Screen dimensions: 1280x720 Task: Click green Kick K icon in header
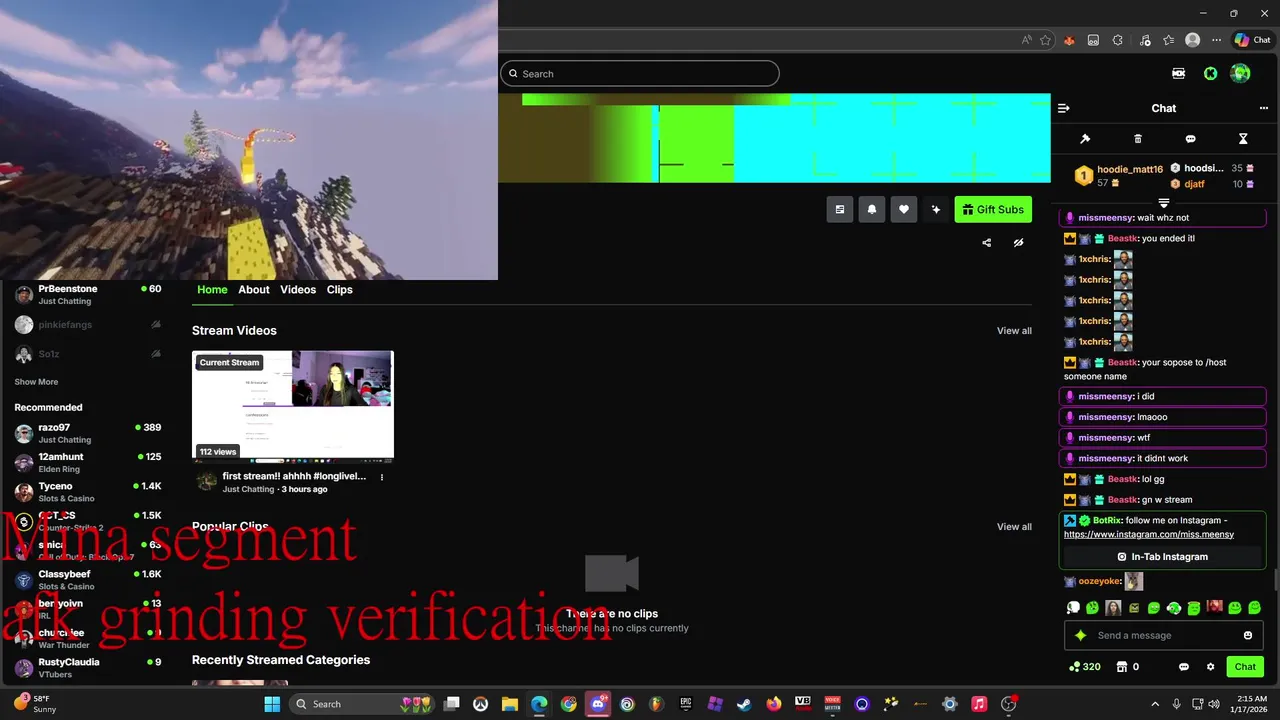(x=1210, y=73)
